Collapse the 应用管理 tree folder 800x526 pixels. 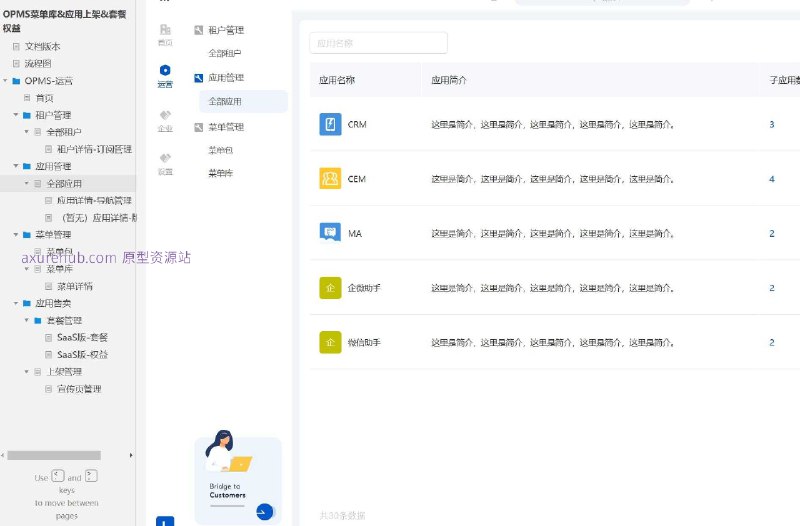pyautogui.click(x=16, y=166)
